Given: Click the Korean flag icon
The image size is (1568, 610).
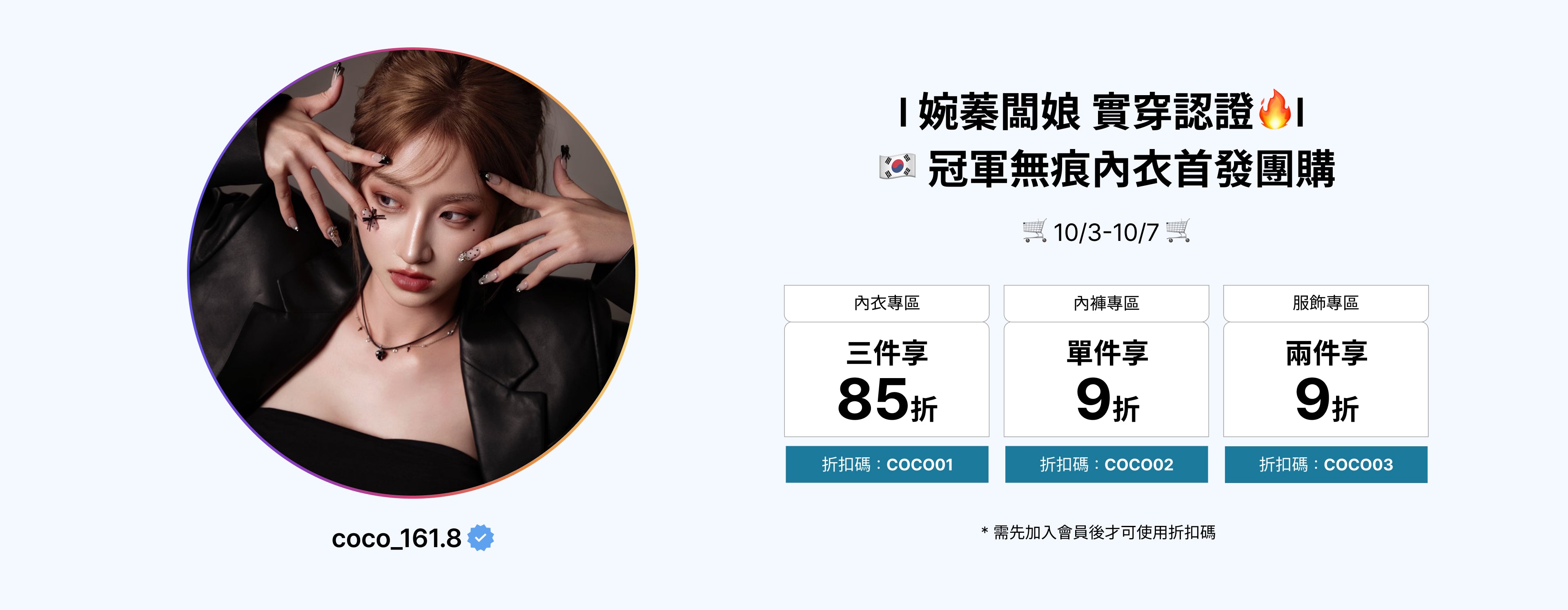Looking at the screenshot, I should coord(897,166).
